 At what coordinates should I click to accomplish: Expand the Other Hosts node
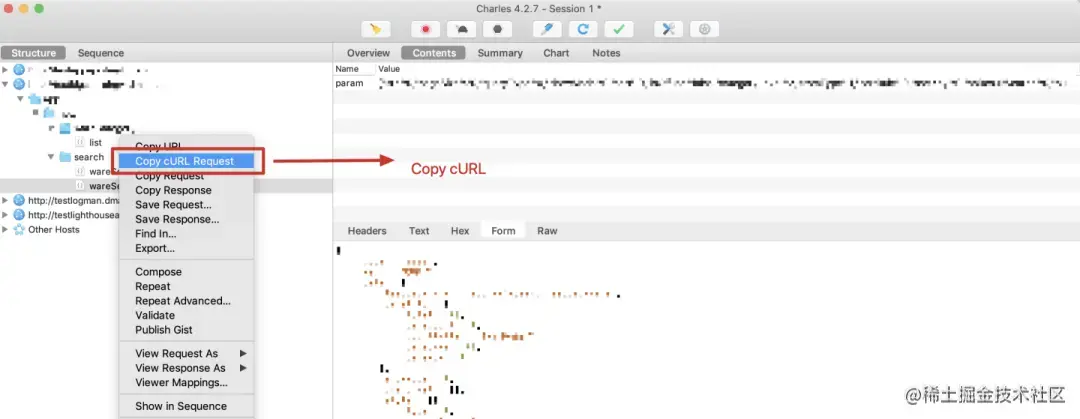tap(6, 229)
